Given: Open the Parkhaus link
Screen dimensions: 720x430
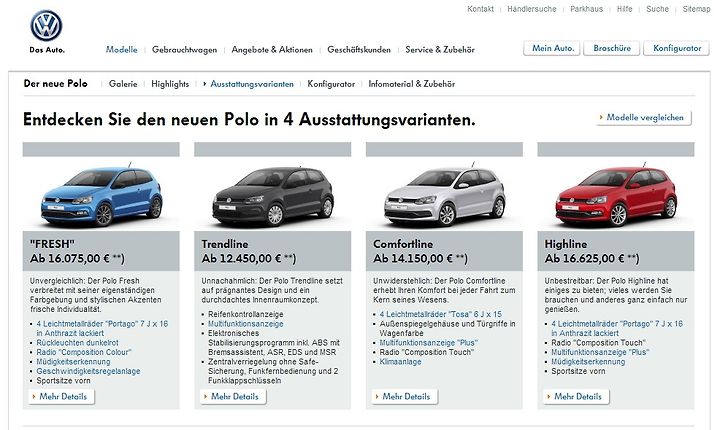Looking at the screenshot, I should tap(586, 9).
